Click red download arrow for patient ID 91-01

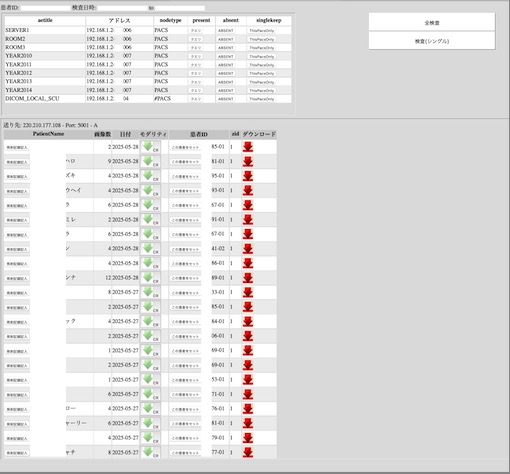248,220
